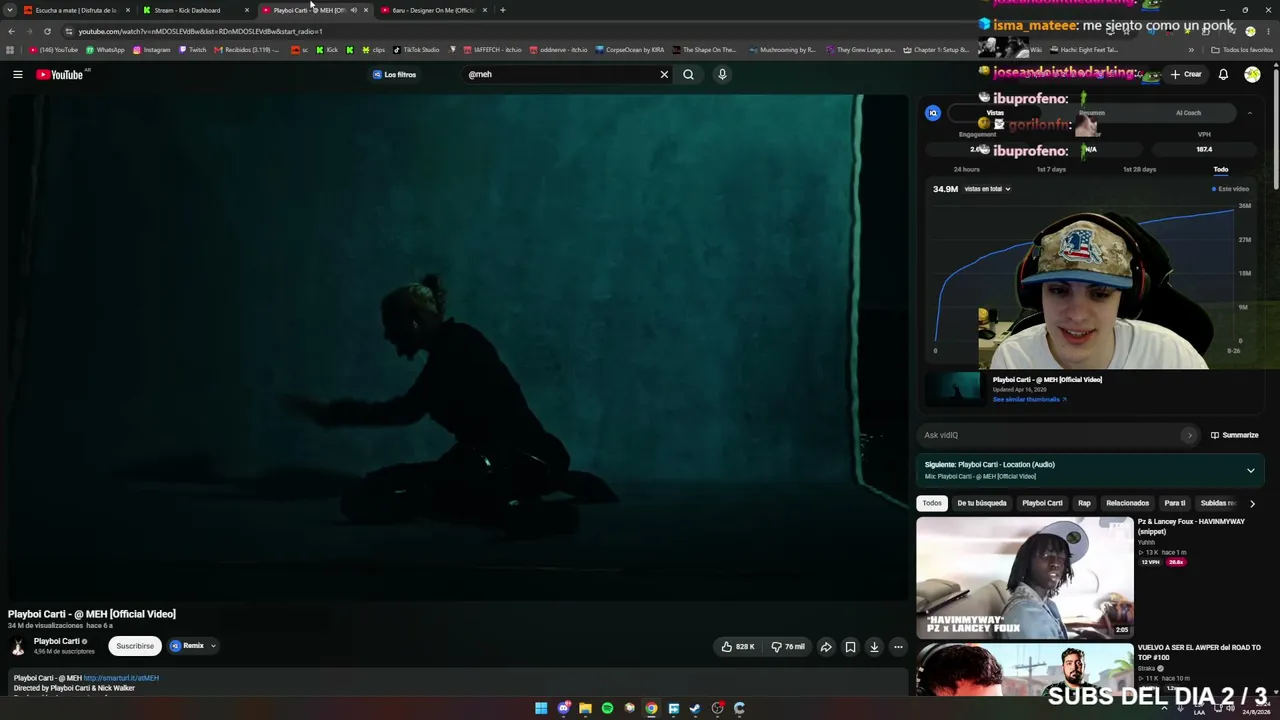Expand the Remix button dropdown arrow
Screen dimensions: 1280x720
pos(213,646)
